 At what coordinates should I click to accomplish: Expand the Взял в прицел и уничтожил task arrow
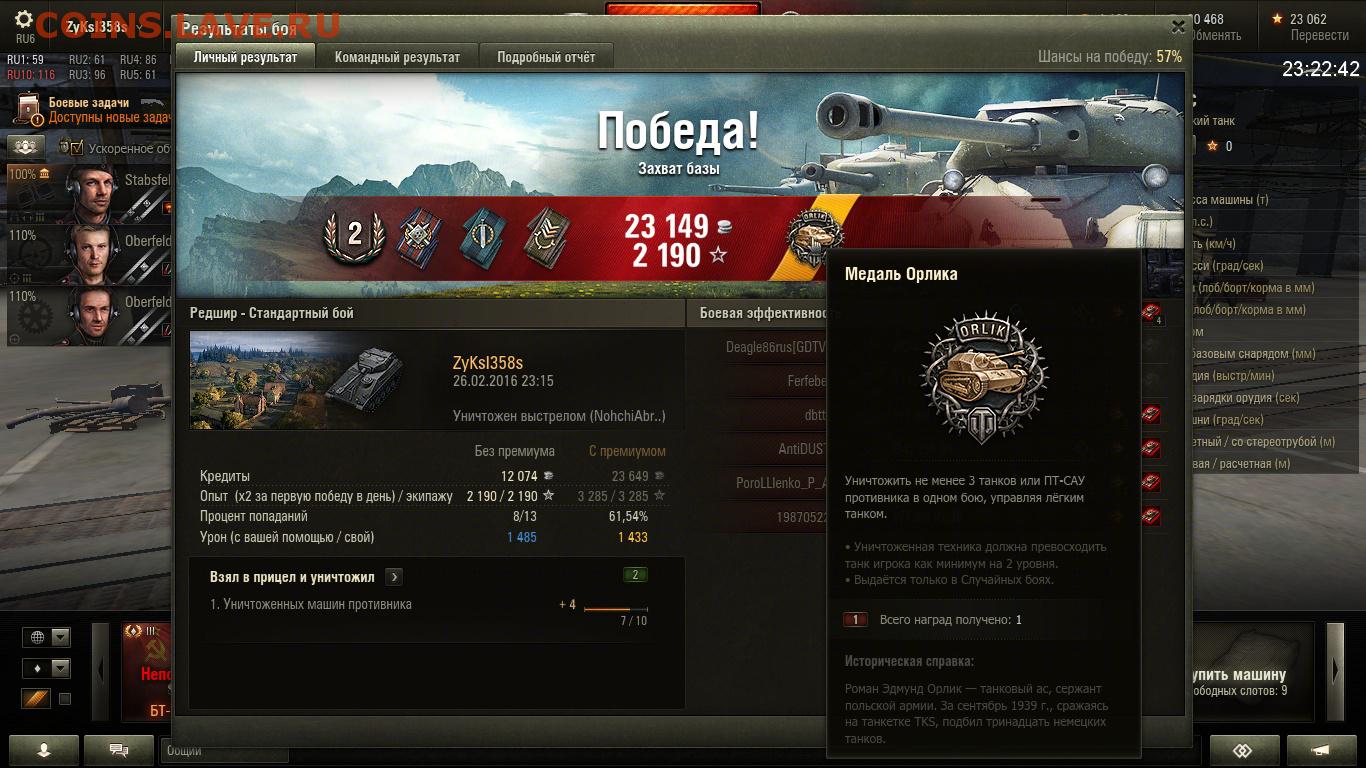pyautogui.click(x=394, y=577)
